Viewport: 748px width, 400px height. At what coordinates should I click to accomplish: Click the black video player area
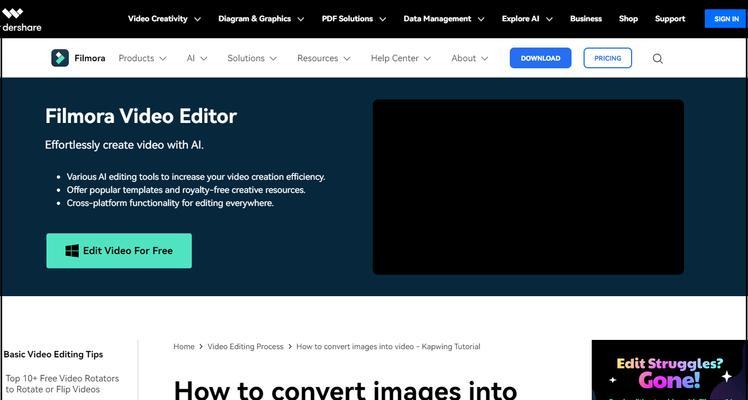[528, 187]
